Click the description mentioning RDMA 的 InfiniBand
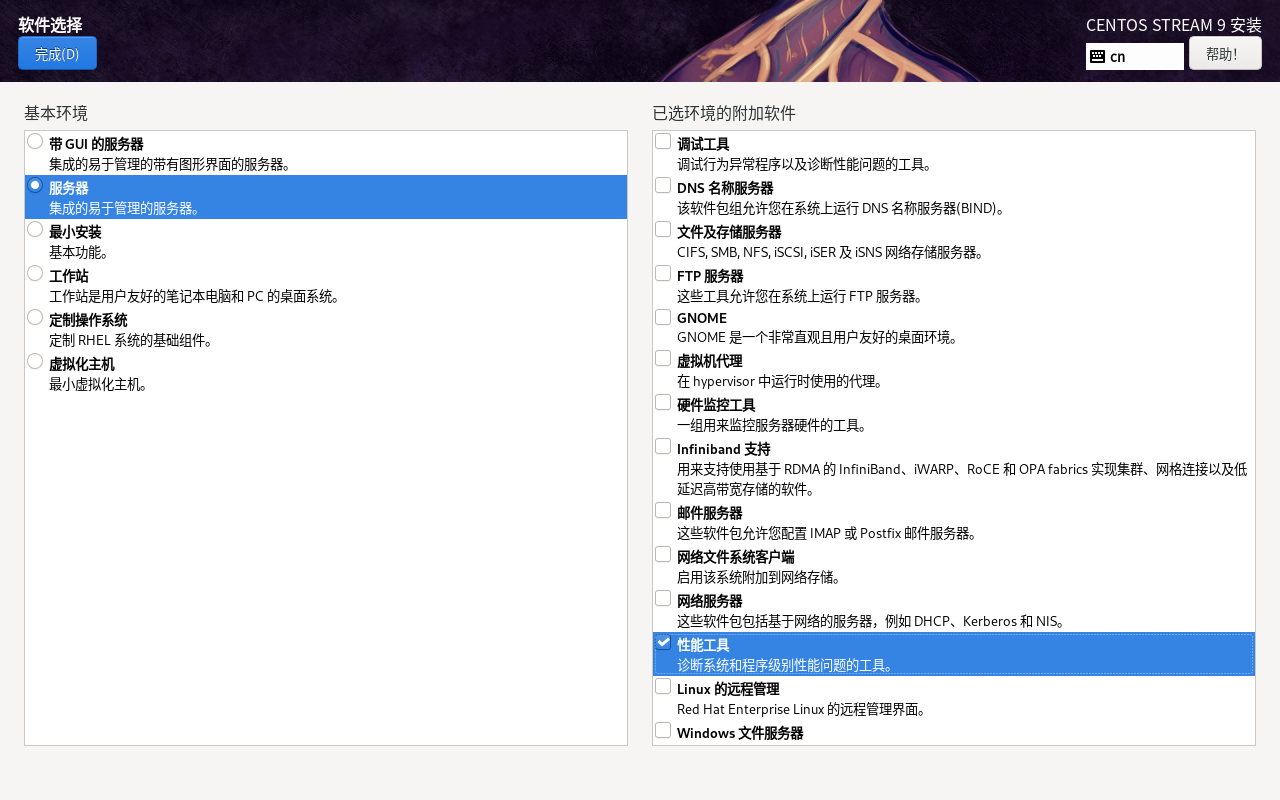This screenshot has width=1280, height=800. [x=962, y=479]
